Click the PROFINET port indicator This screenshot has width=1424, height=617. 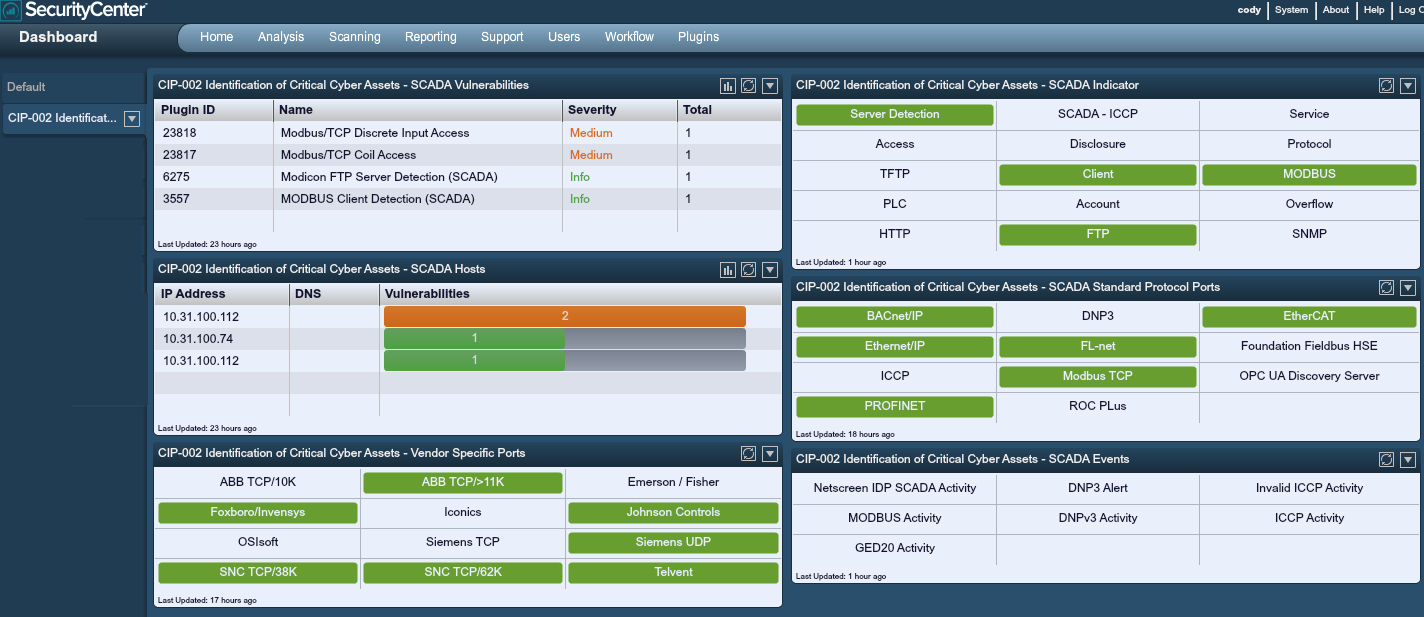pos(895,407)
